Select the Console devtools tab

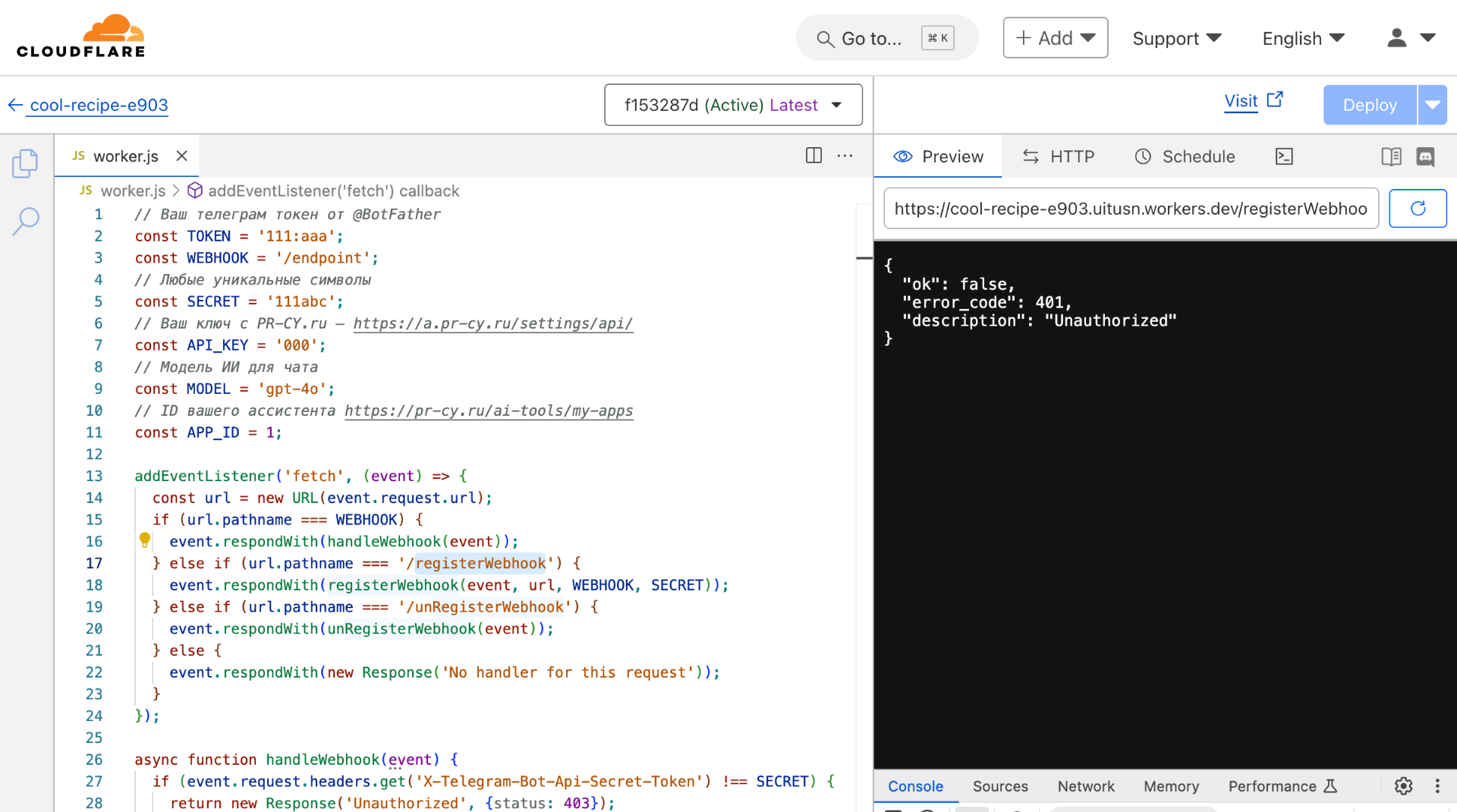coord(915,786)
